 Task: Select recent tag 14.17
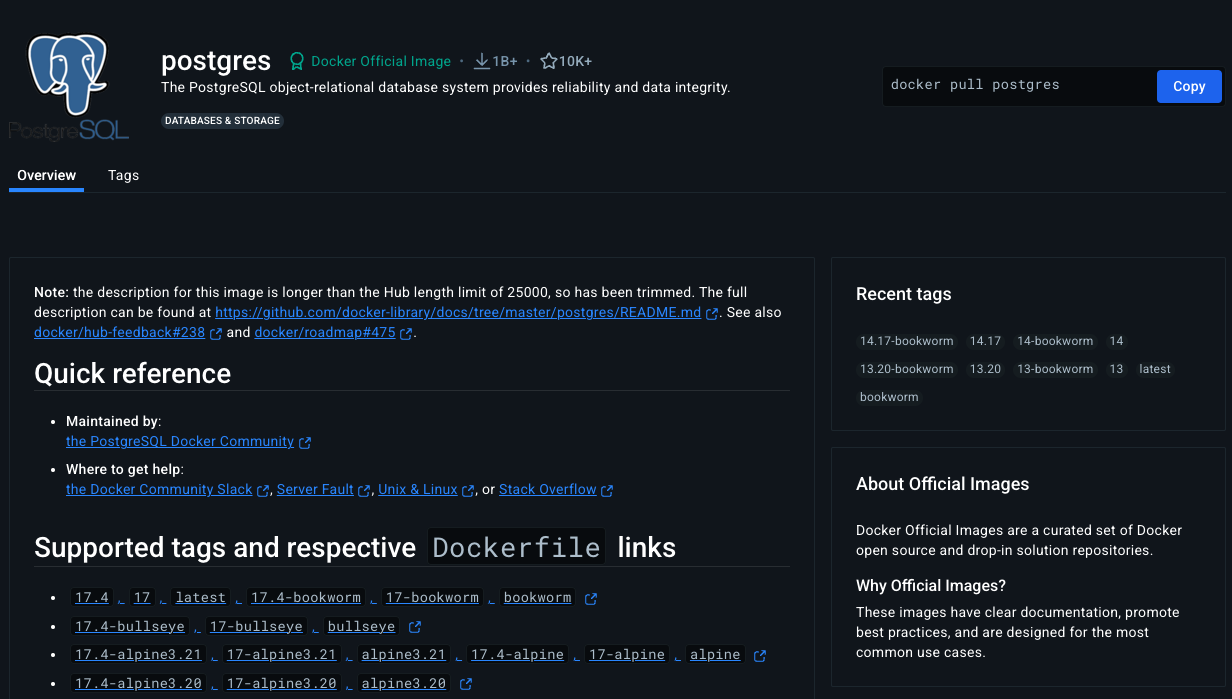(985, 341)
